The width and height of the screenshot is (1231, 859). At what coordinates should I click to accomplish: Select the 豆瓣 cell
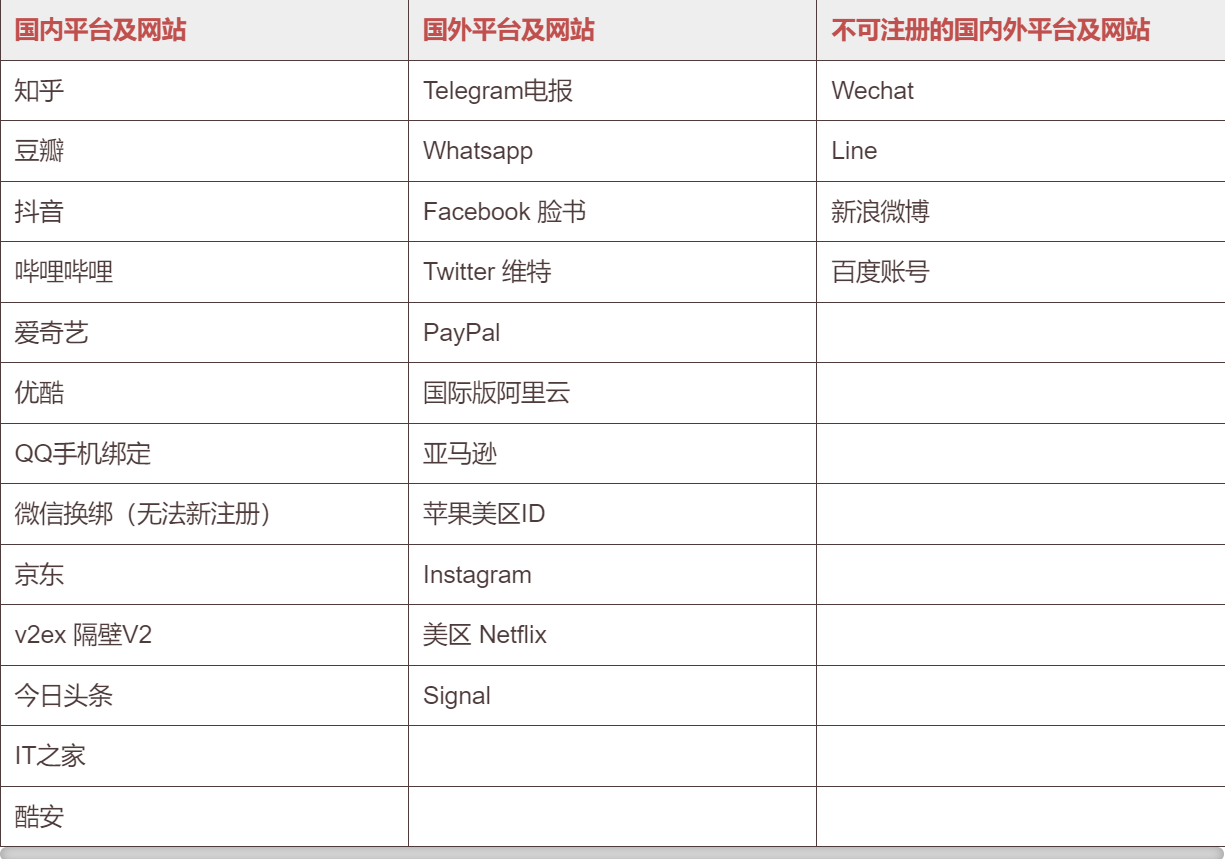tap(204, 151)
